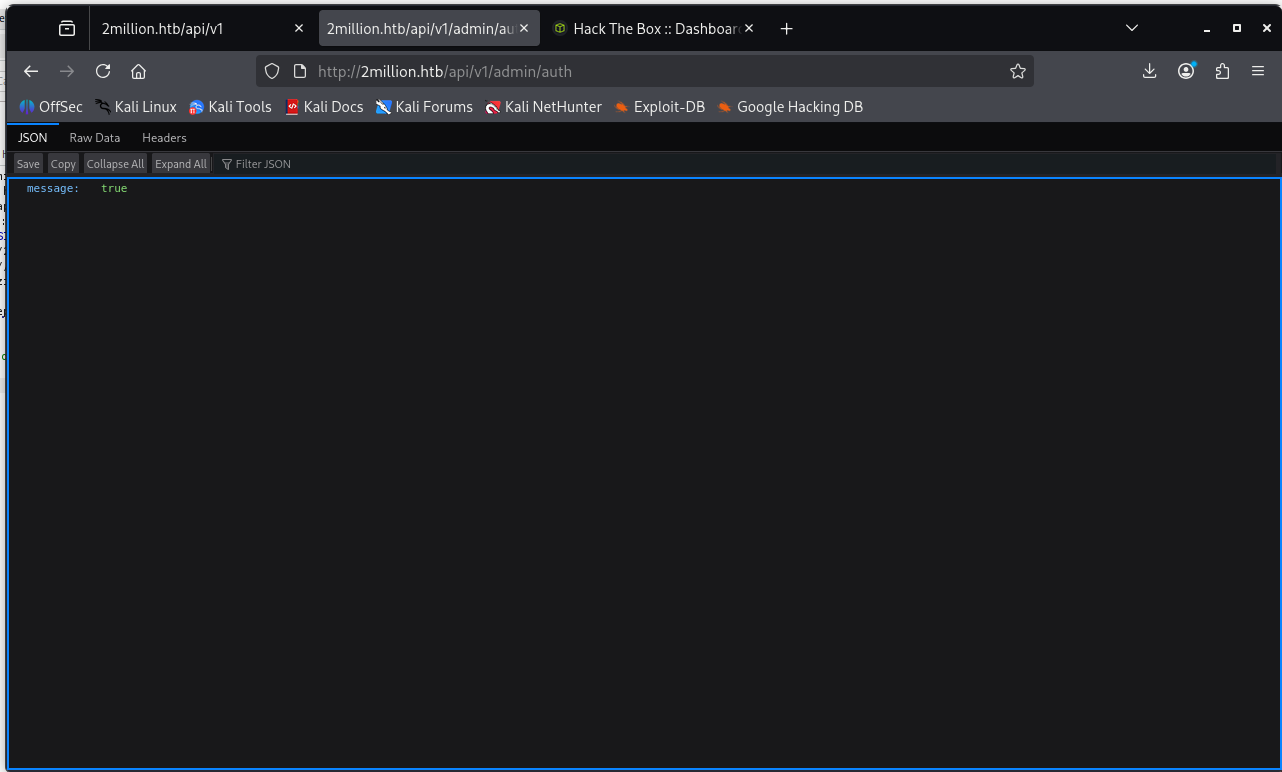Switch to the Headers tab
This screenshot has width=1282, height=772.
164,138
